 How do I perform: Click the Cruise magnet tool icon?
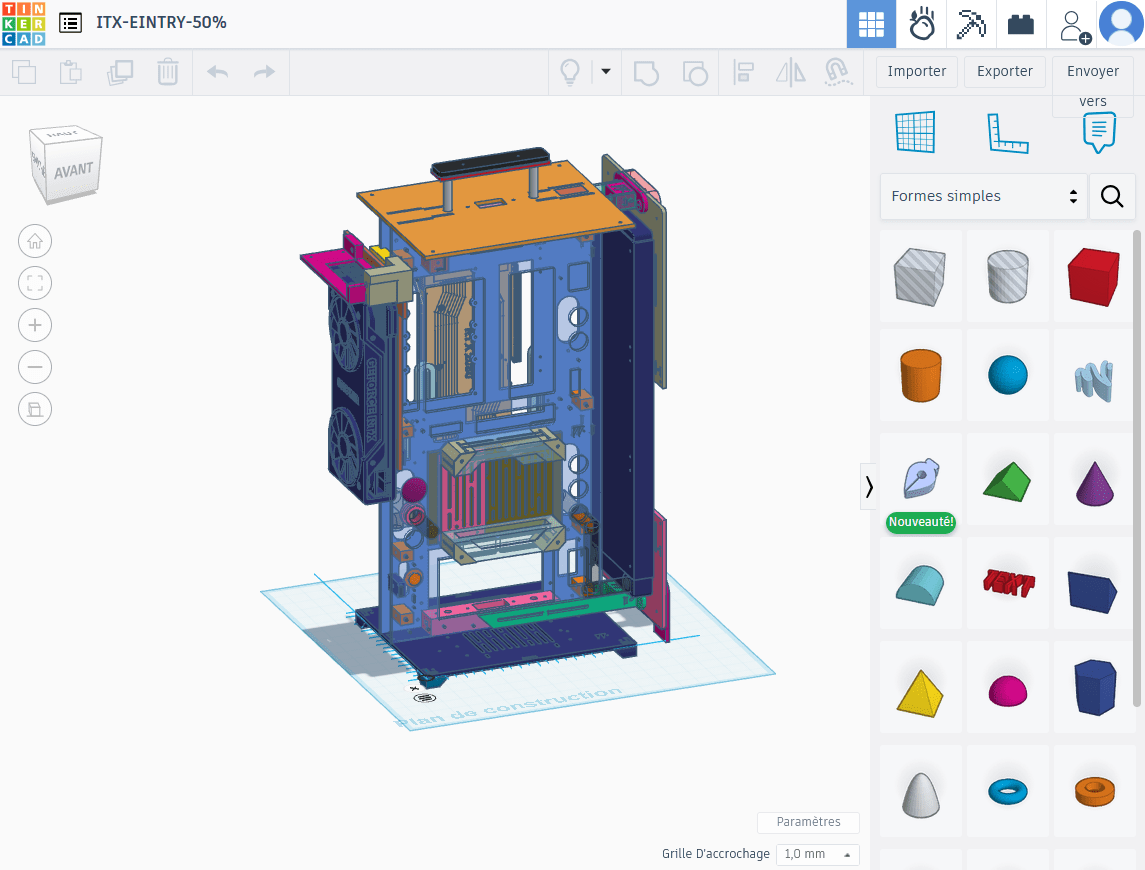(838, 72)
